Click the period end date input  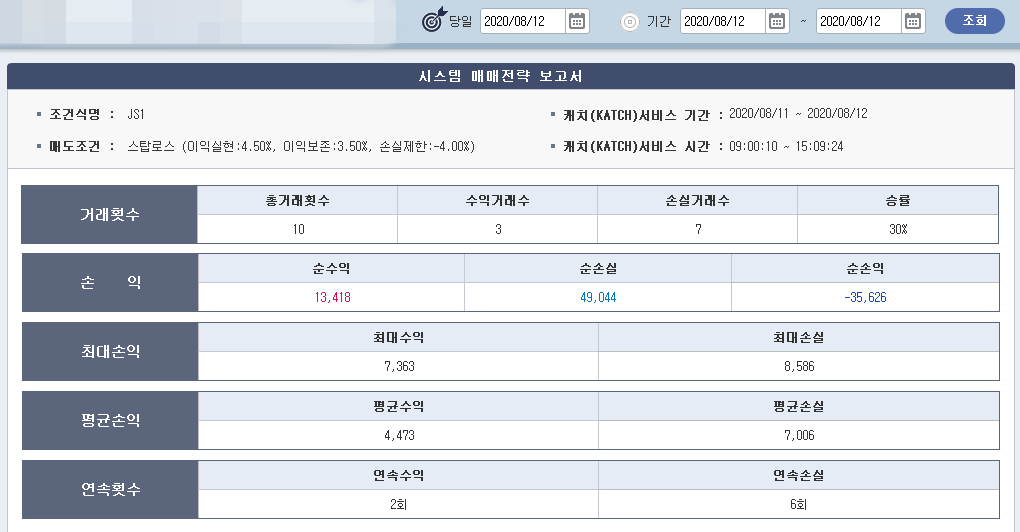coord(859,21)
